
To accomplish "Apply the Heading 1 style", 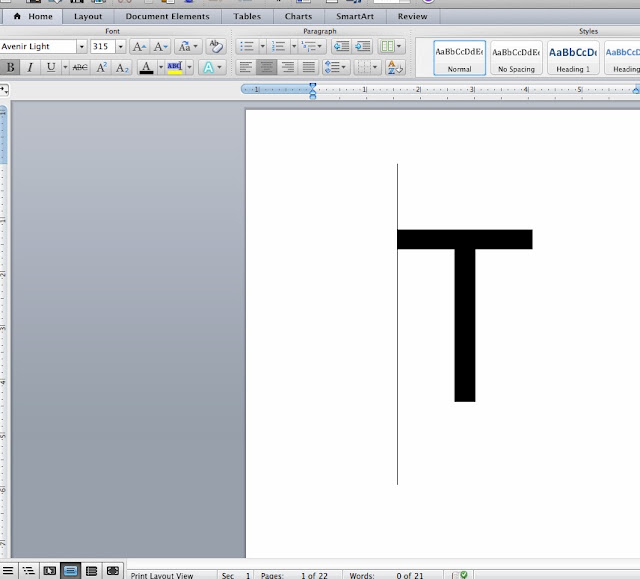I will pyautogui.click(x=573, y=58).
